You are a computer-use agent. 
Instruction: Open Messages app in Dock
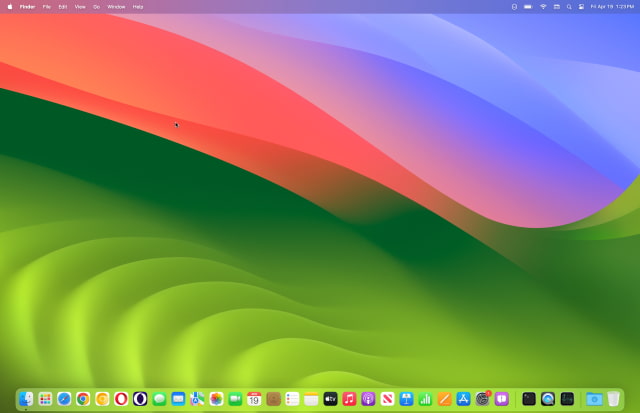[x=159, y=398]
